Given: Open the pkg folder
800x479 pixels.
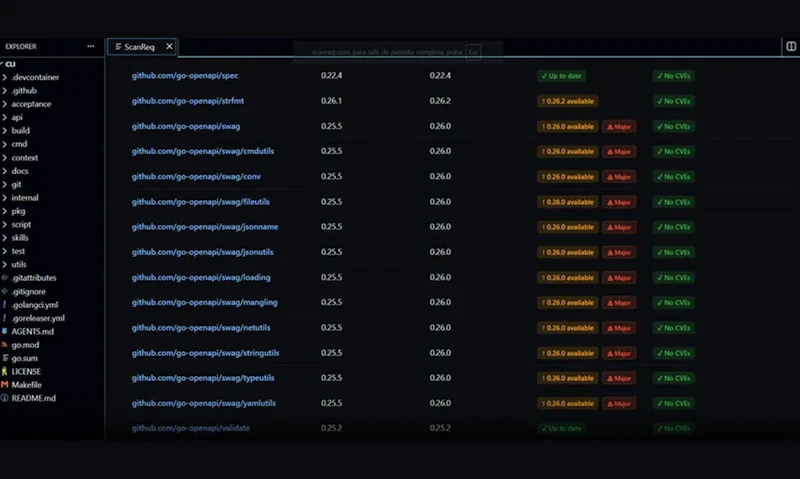Looking at the screenshot, I should (x=18, y=211).
